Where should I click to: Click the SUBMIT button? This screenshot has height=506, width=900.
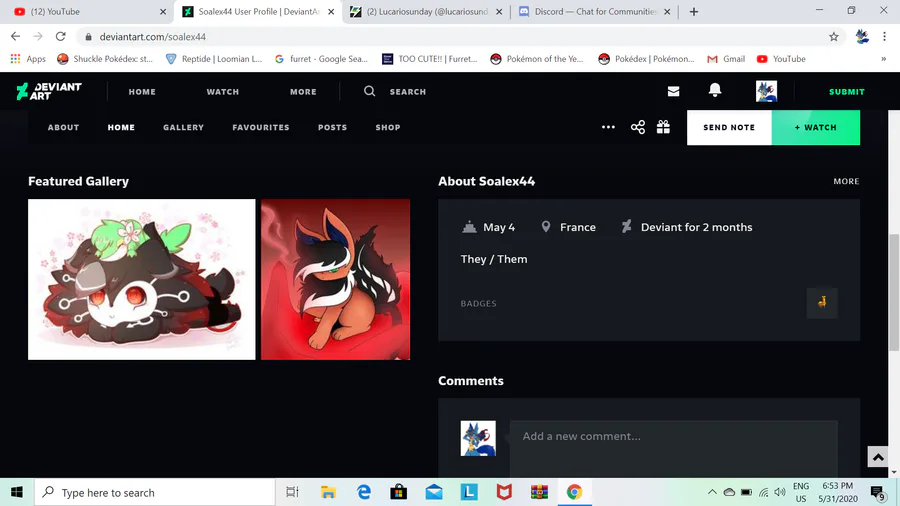click(847, 92)
